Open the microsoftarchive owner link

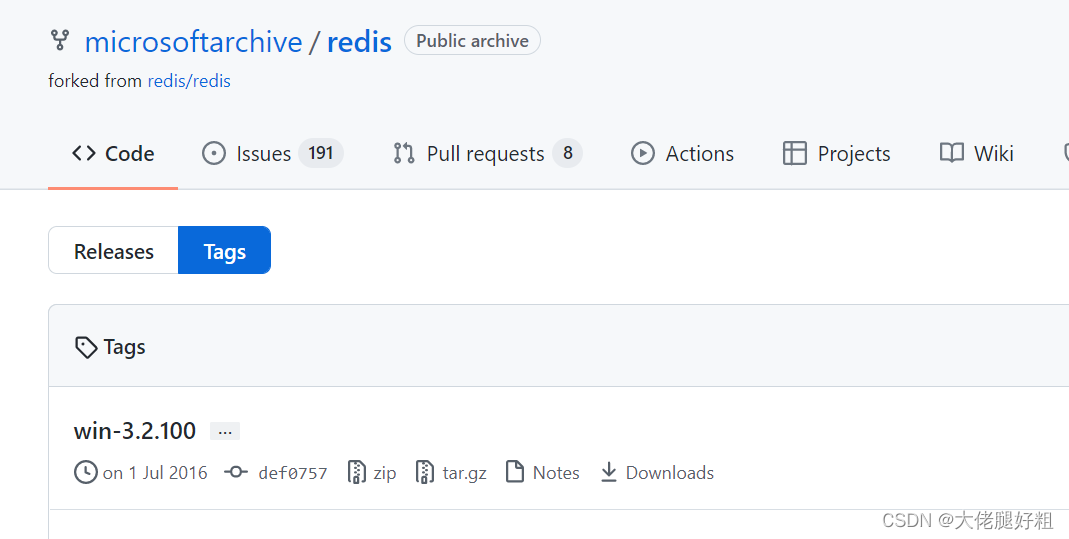pyautogui.click(x=193, y=42)
